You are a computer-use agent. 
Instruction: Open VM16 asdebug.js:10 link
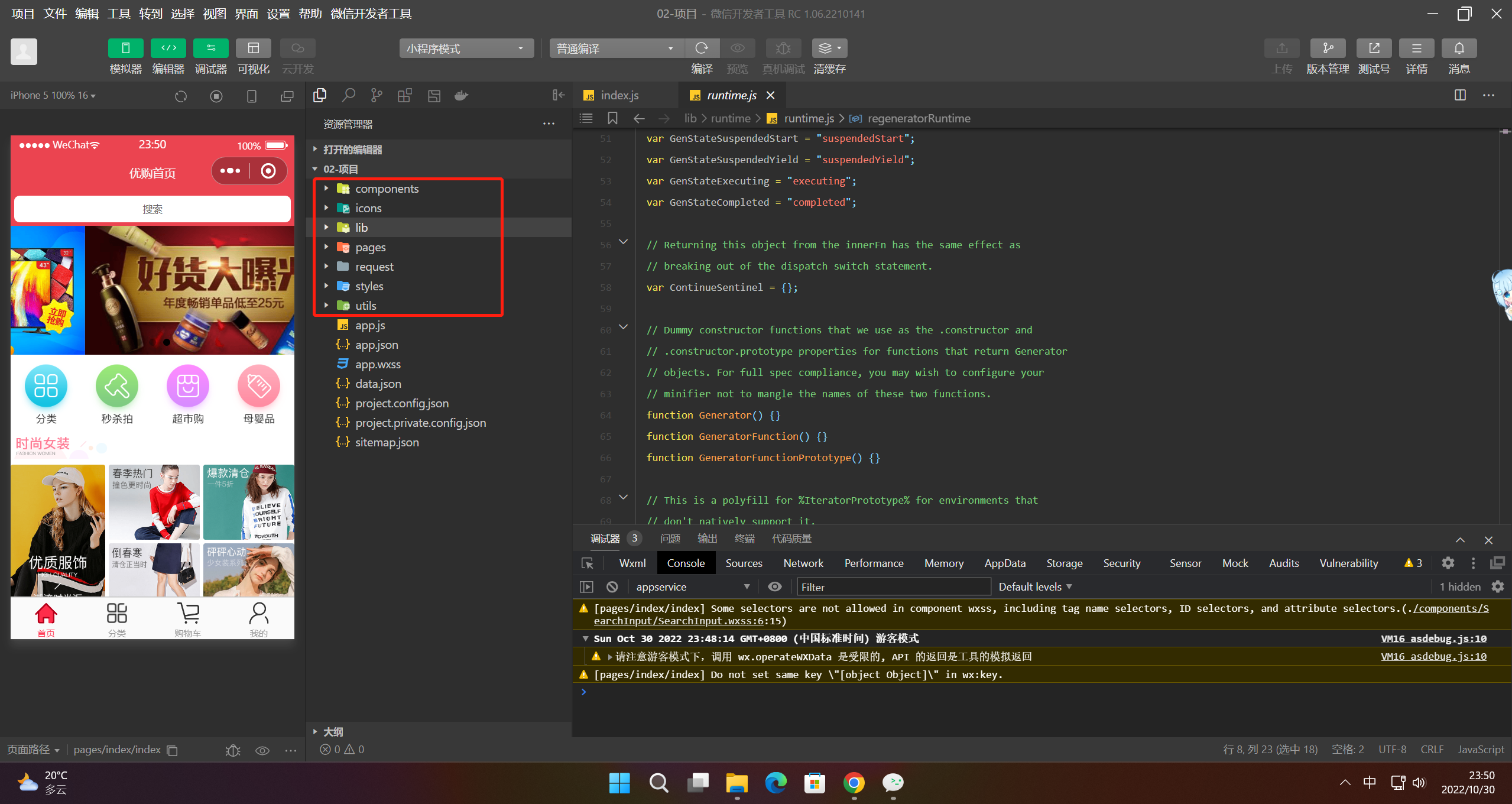(x=1433, y=638)
